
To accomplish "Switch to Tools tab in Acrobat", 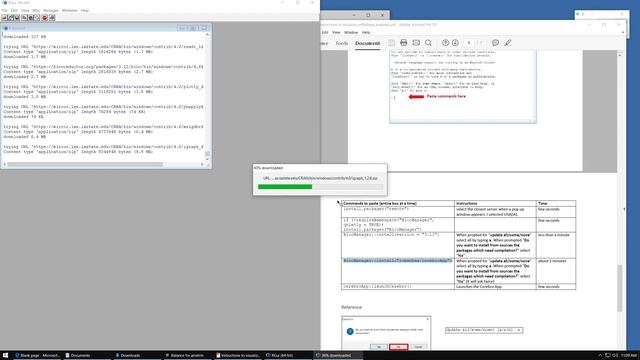I will coord(342,43).
